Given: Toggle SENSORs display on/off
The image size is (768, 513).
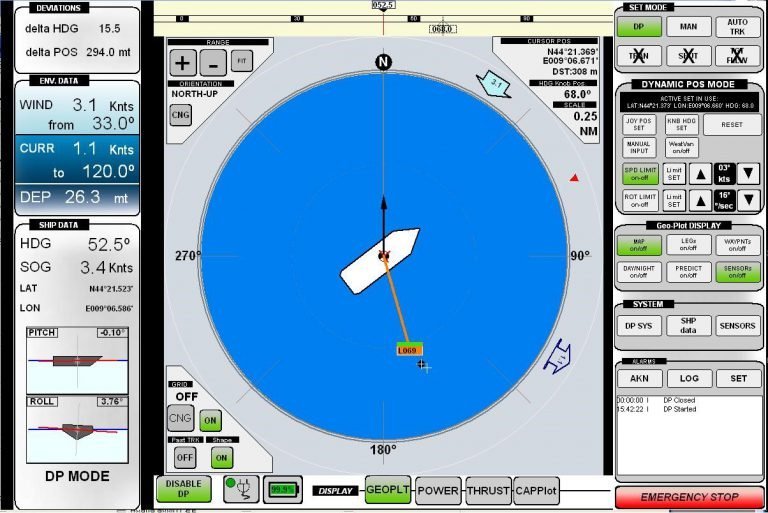Looking at the screenshot, I should [x=738, y=271].
